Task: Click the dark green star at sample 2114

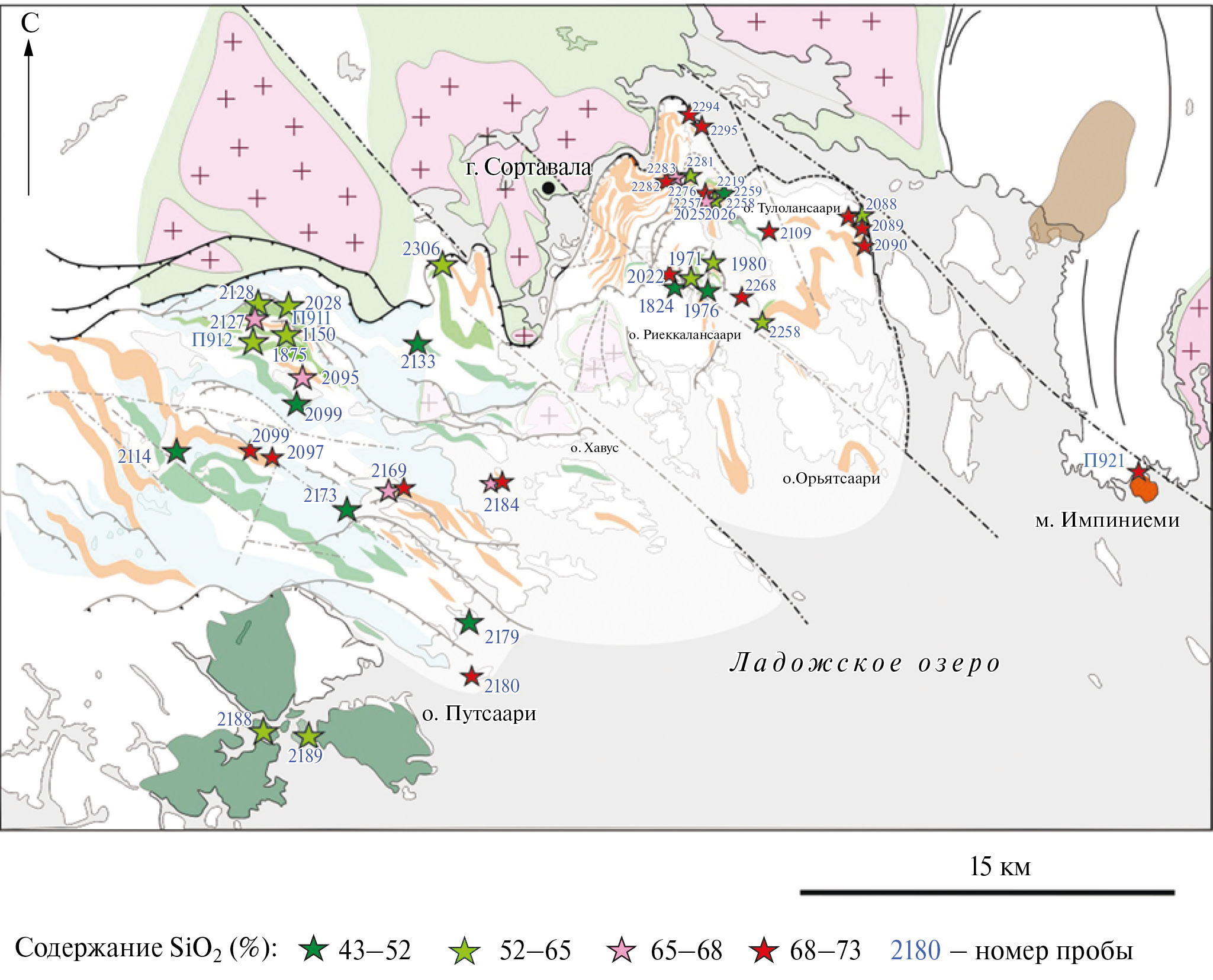Action: [x=176, y=452]
